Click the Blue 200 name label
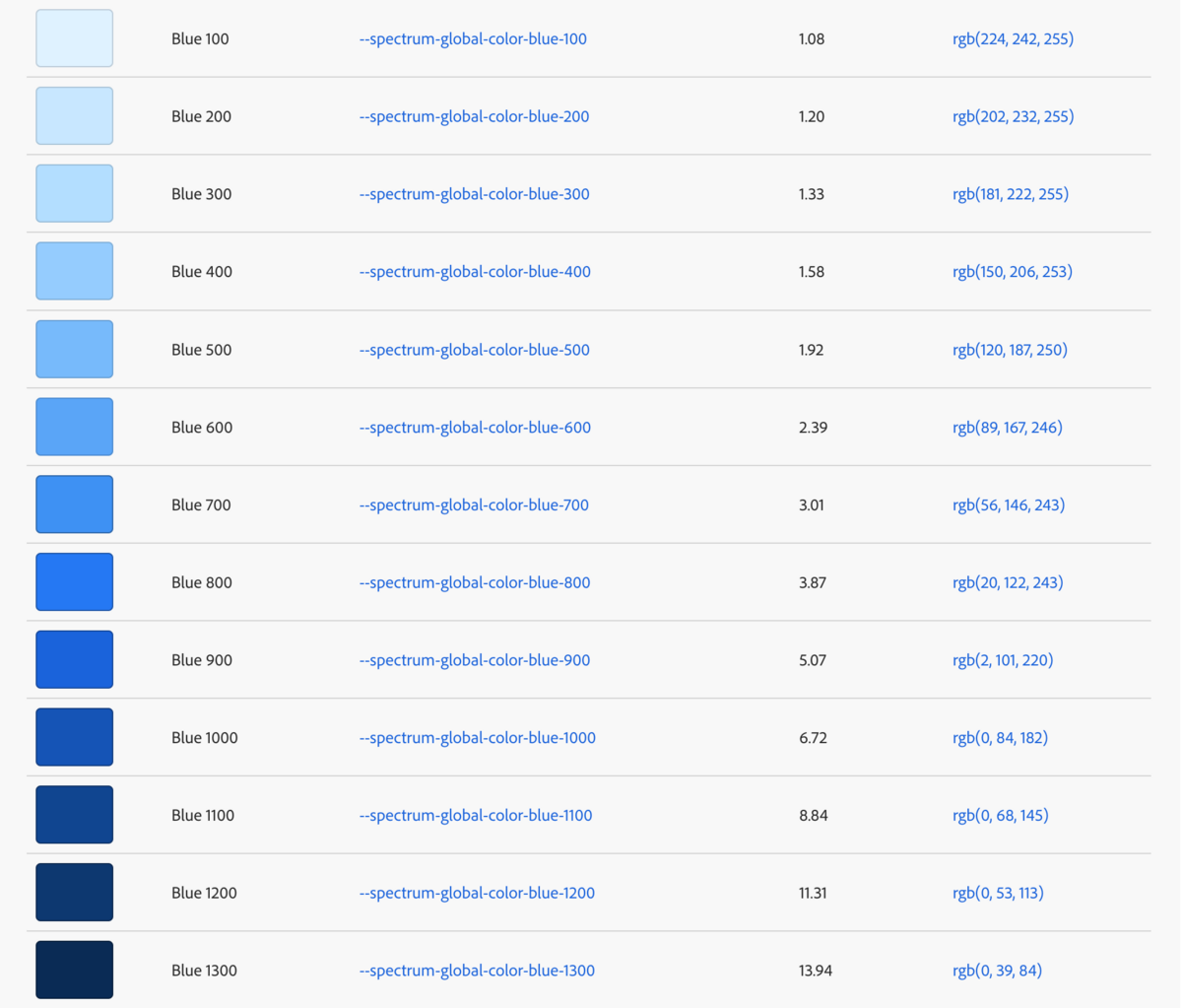The width and height of the screenshot is (1182, 1008). pos(201,116)
